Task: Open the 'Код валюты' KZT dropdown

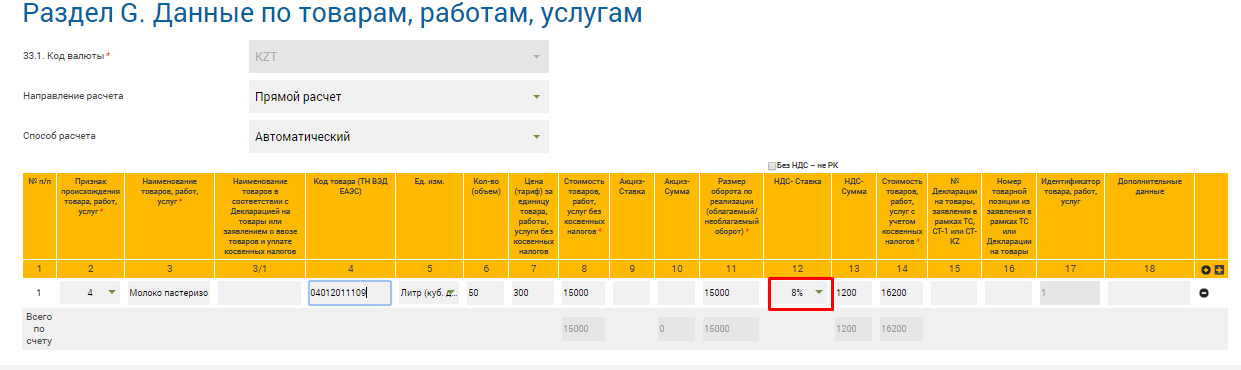Action: [398, 57]
